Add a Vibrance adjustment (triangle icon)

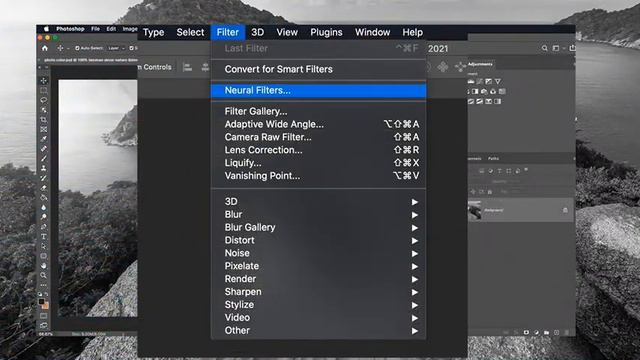click(498, 82)
